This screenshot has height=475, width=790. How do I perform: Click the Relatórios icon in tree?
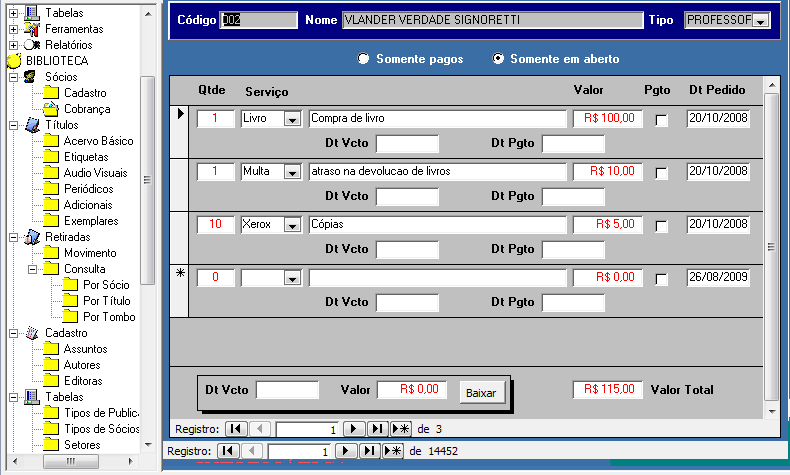[x=32, y=45]
